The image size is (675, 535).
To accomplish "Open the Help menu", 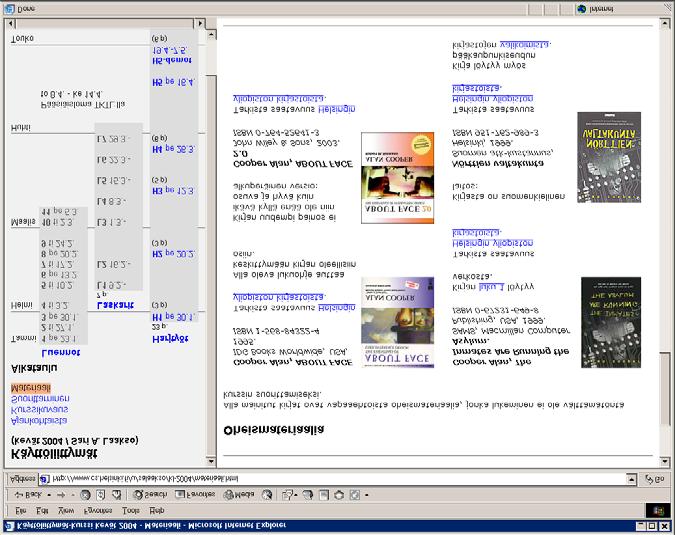I will [156, 510].
